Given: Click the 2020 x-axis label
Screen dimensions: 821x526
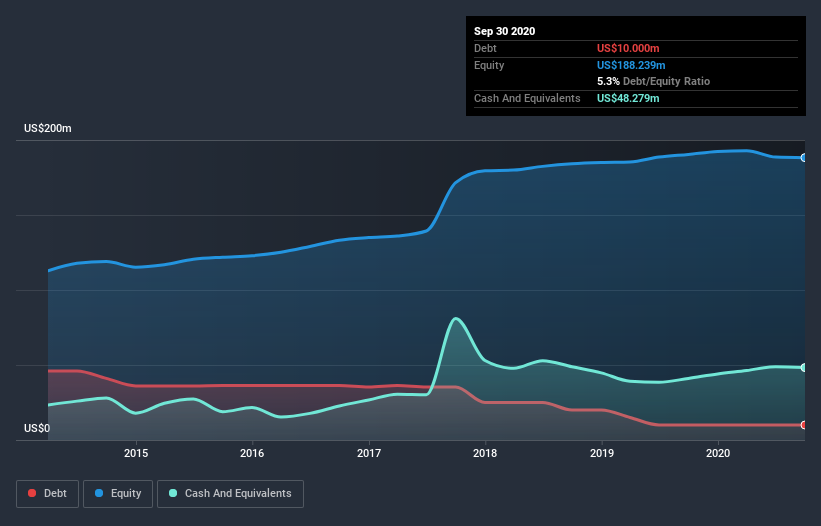Looking at the screenshot, I should tap(718, 453).
